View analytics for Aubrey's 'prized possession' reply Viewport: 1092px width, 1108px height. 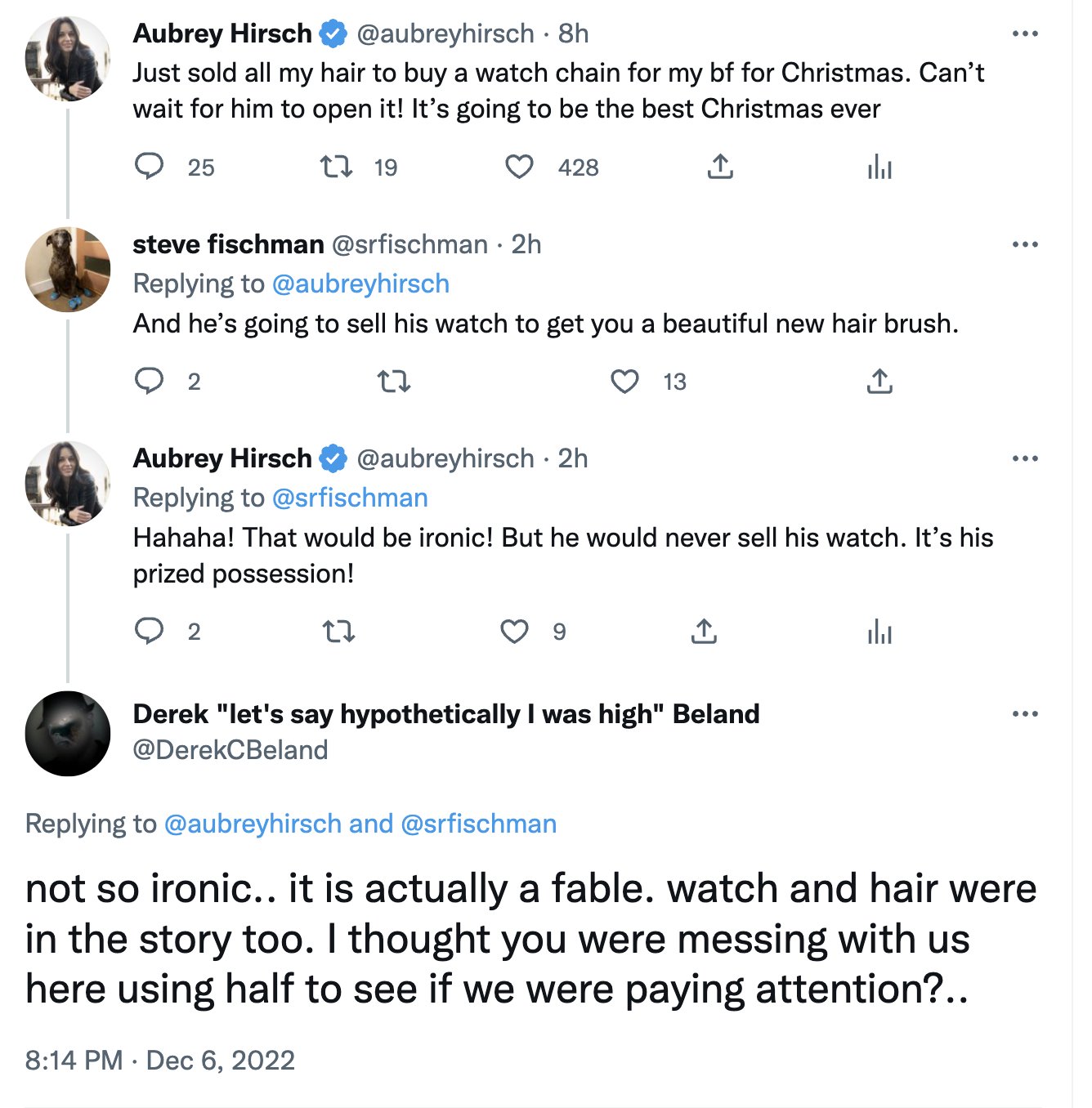(x=879, y=631)
